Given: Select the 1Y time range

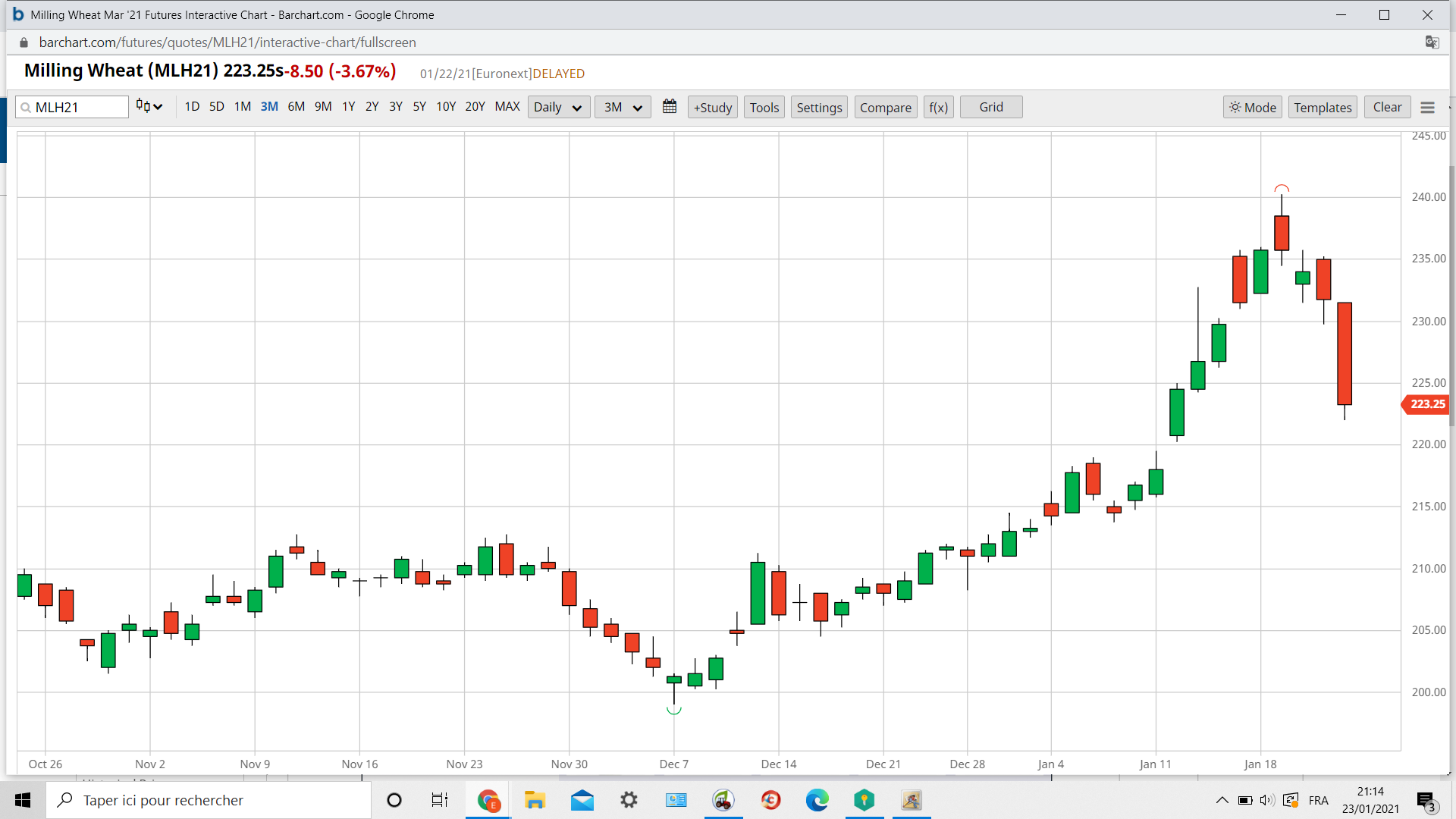Looking at the screenshot, I should [x=348, y=107].
